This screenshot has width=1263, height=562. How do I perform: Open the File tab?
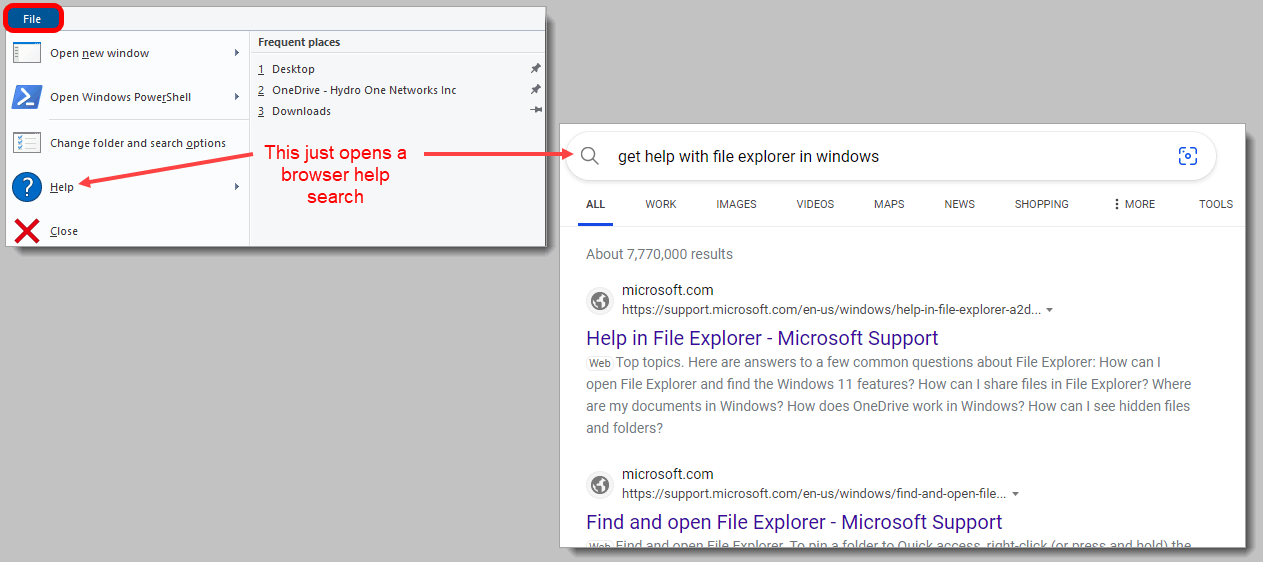coord(33,18)
